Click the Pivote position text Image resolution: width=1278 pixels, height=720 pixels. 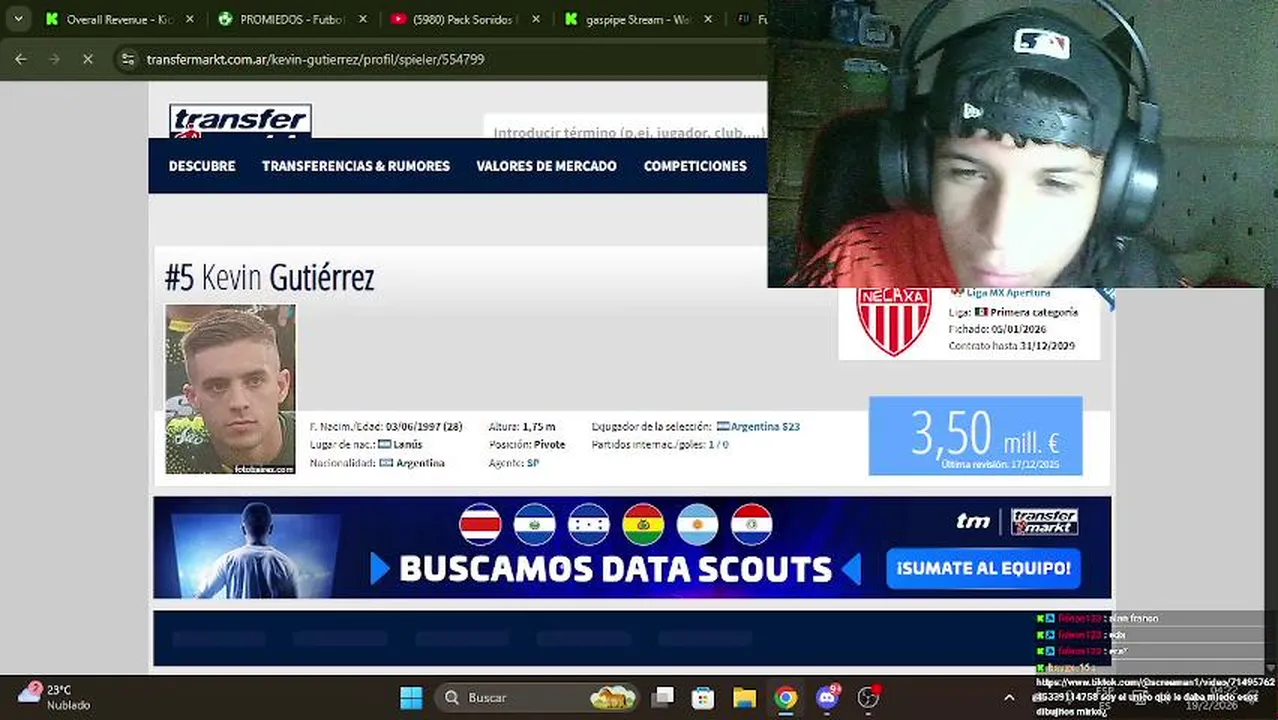pos(549,444)
